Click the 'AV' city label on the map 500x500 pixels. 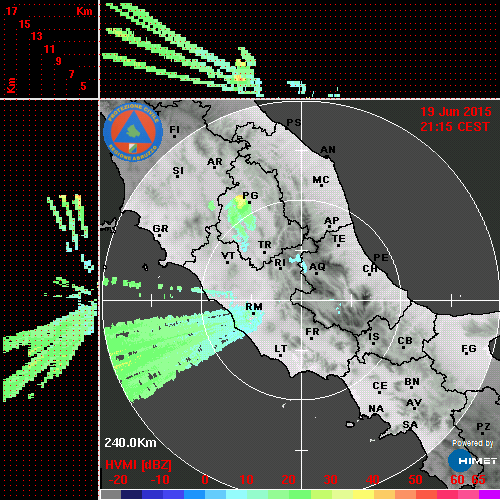(414, 403)
